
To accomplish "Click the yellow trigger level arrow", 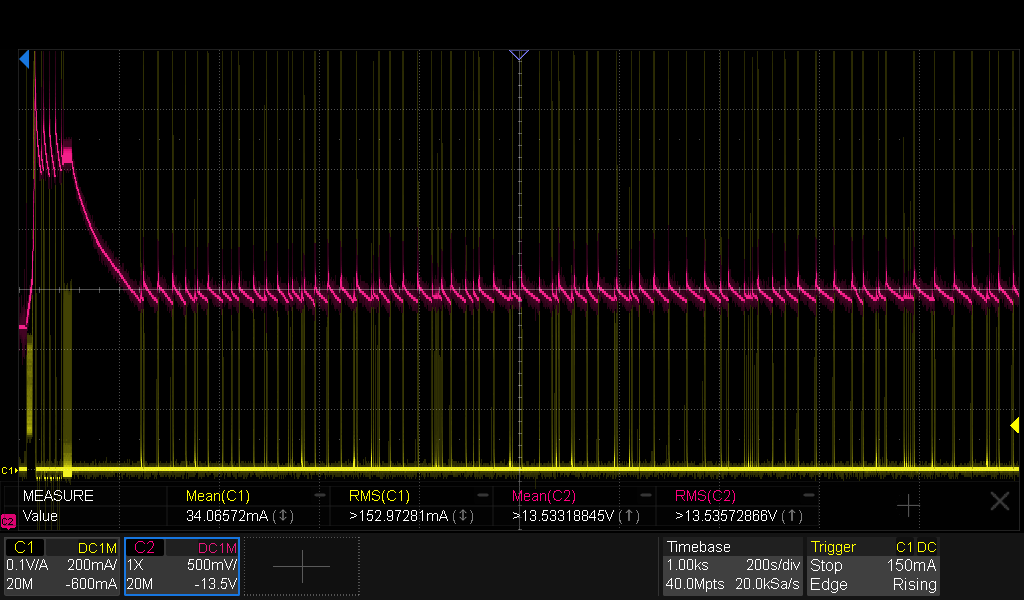I will tap(1014, 426).
